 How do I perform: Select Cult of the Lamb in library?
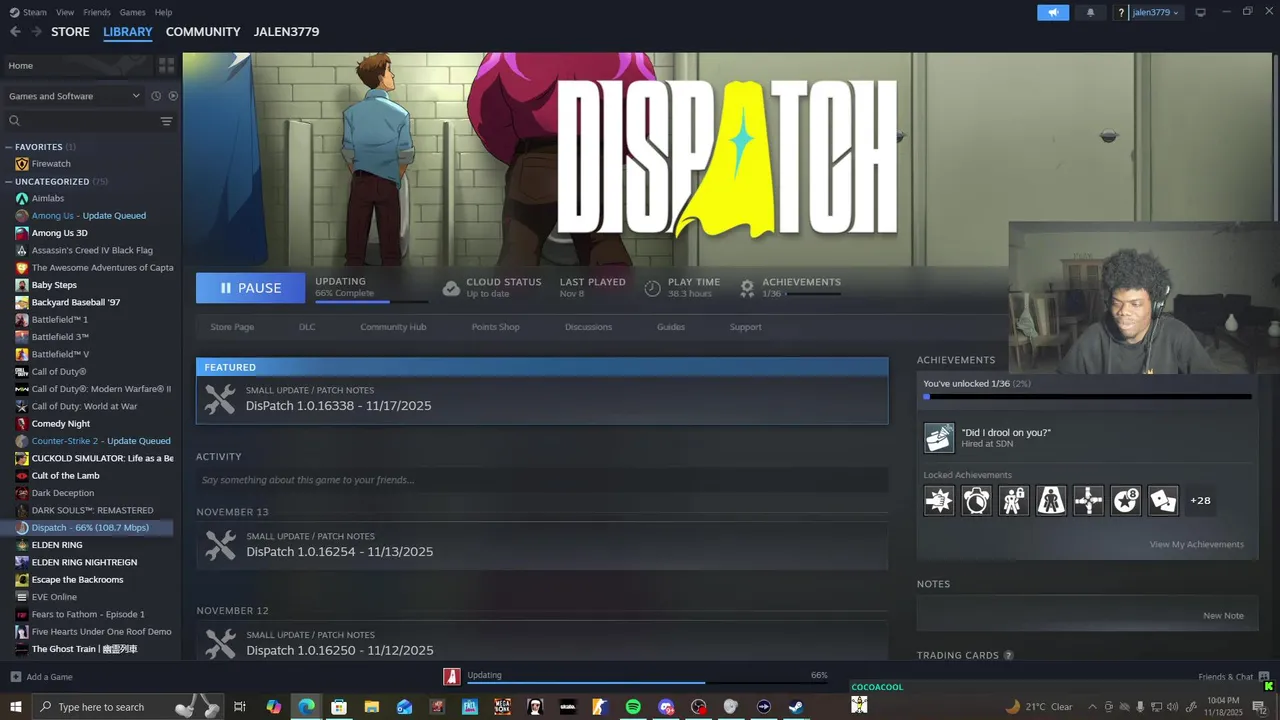point(65,476)
